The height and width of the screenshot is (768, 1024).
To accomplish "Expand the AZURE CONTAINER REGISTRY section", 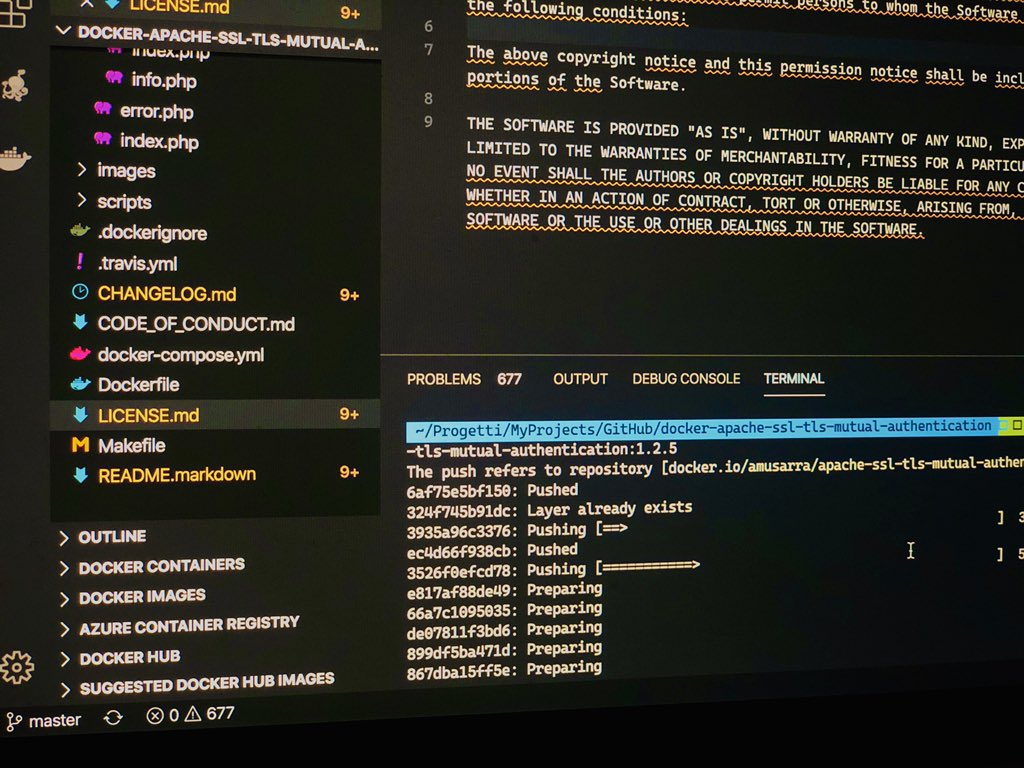I will tap(64, 629).
